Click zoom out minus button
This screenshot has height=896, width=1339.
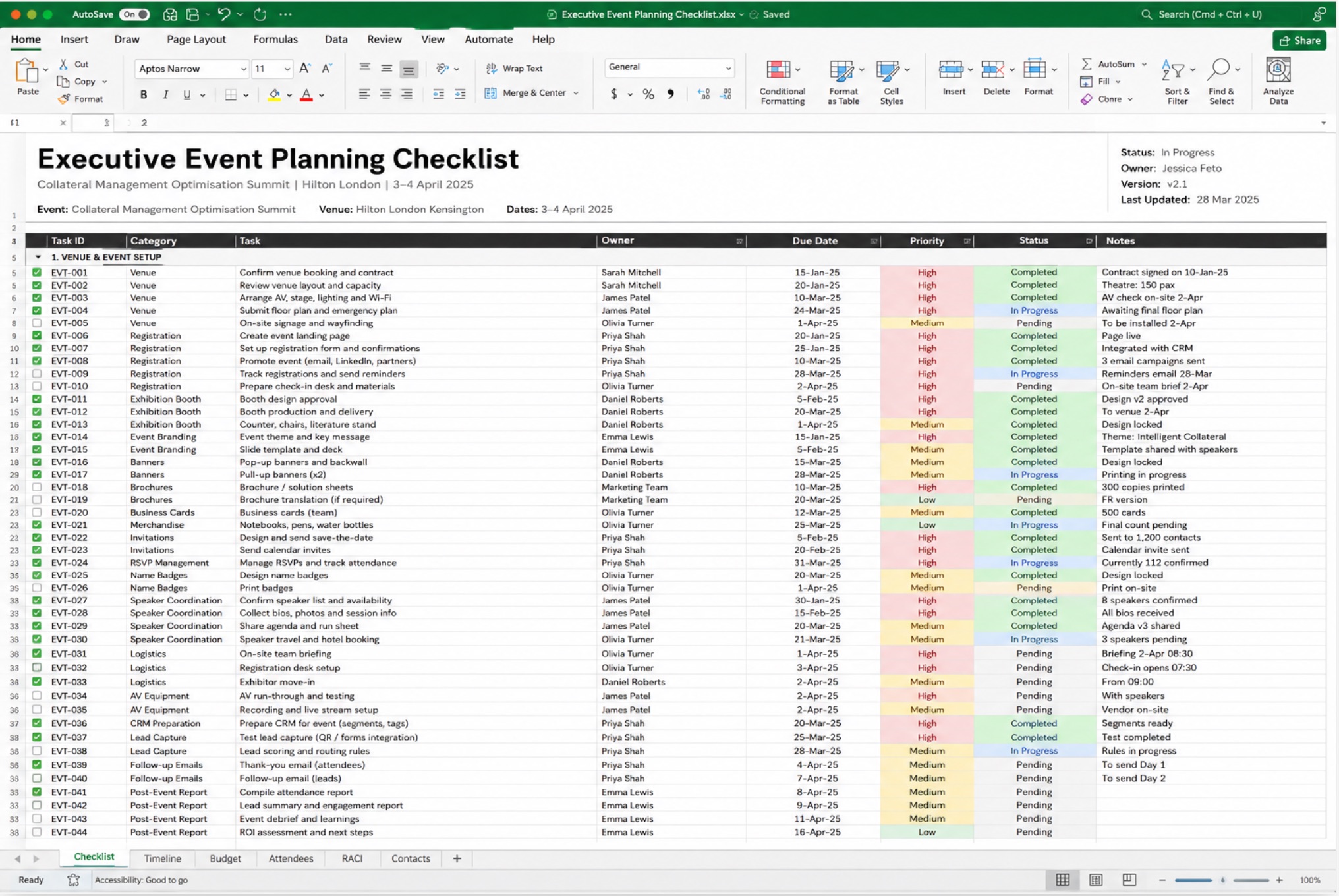tap(1162, 880)
